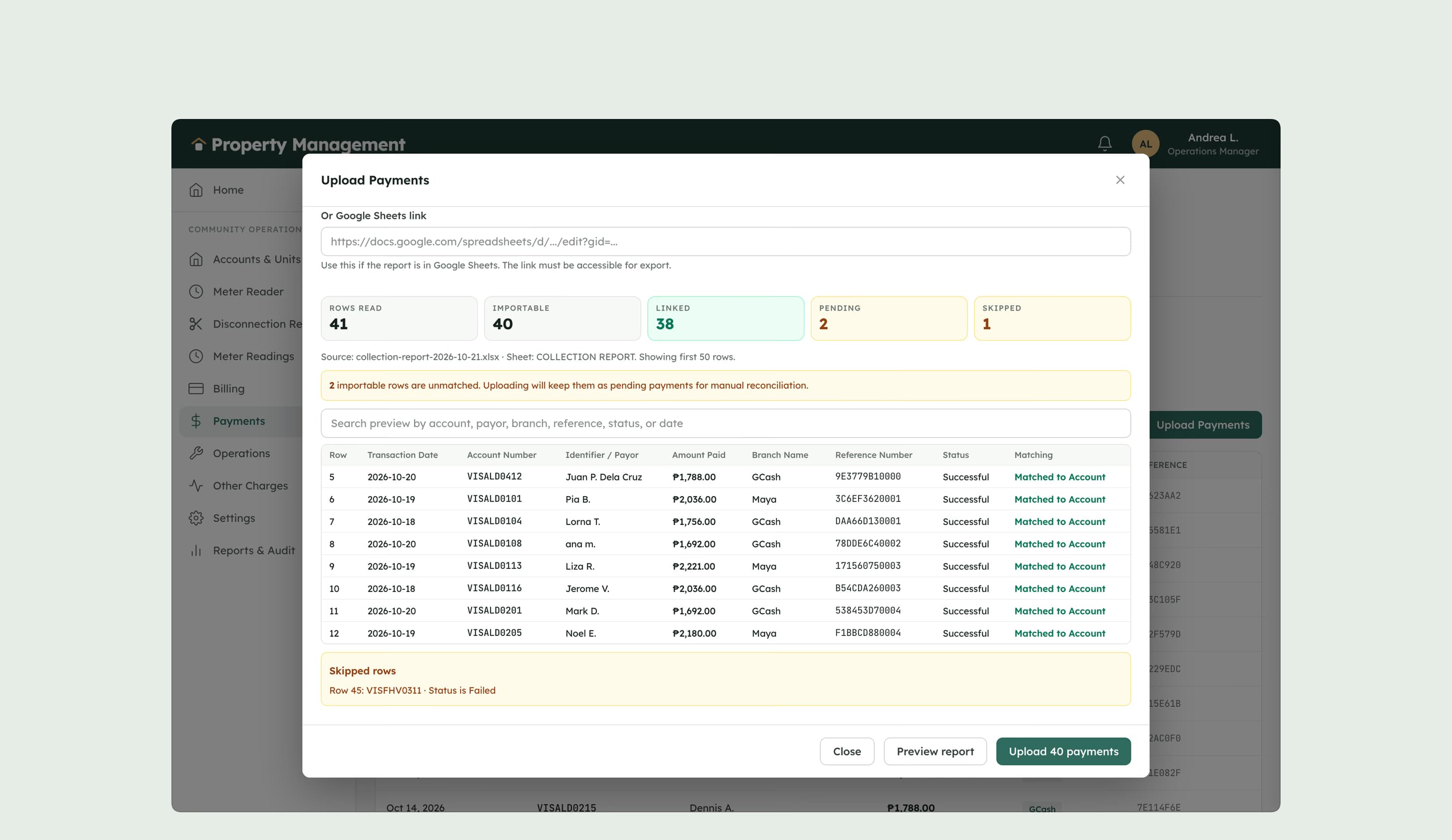The width and height of the screenshot is (1452, 840).
Task: Select Payments in the sidebar
Action: pos(239,421)
